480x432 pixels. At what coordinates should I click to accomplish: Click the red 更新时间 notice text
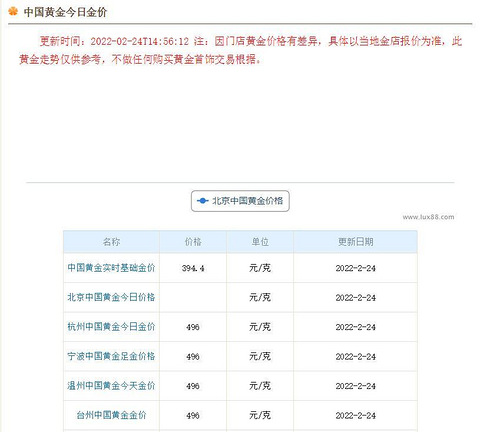(240, 50)
